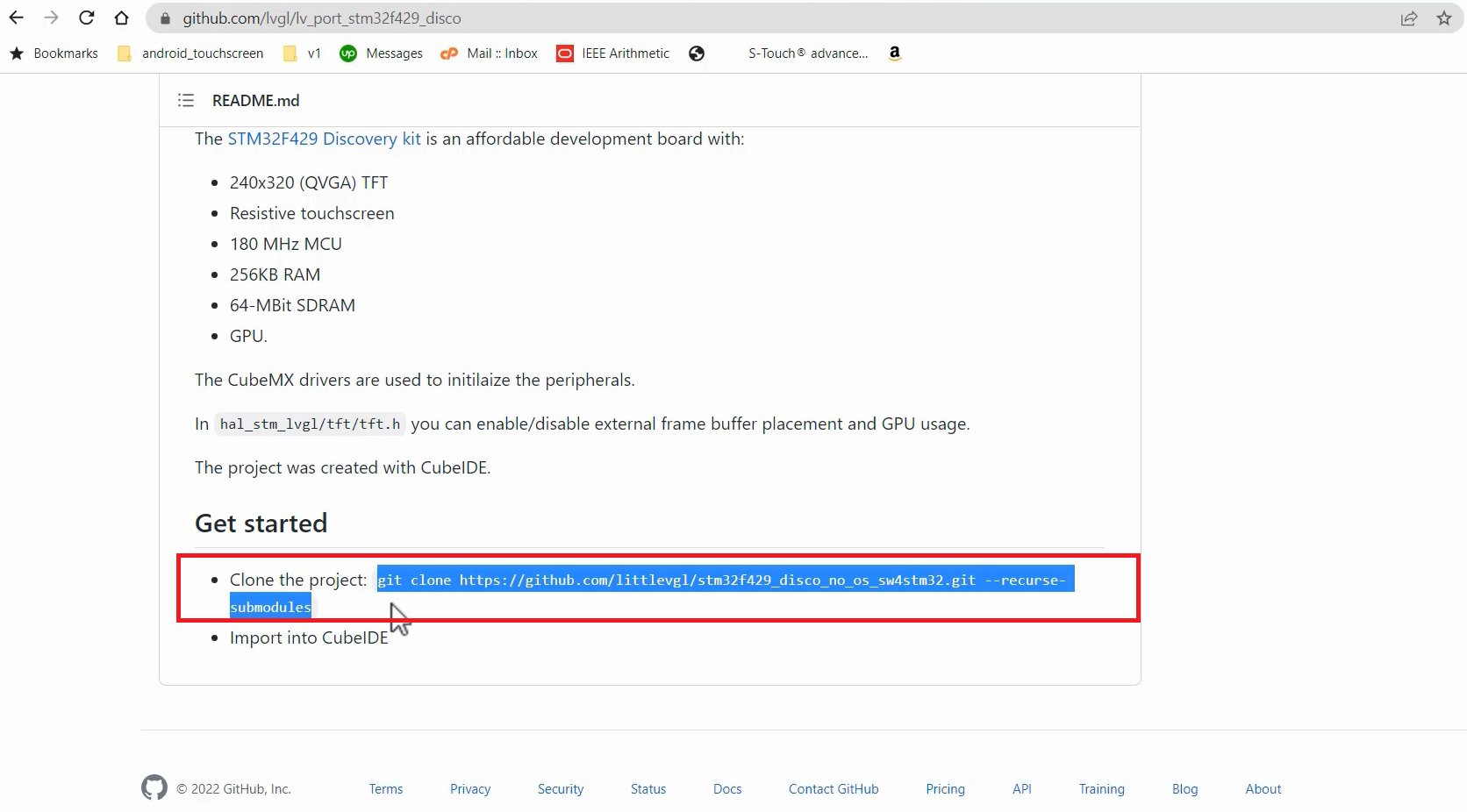Share this page using the share icon
The image size is (1467, 812).
pos(1408,18)
